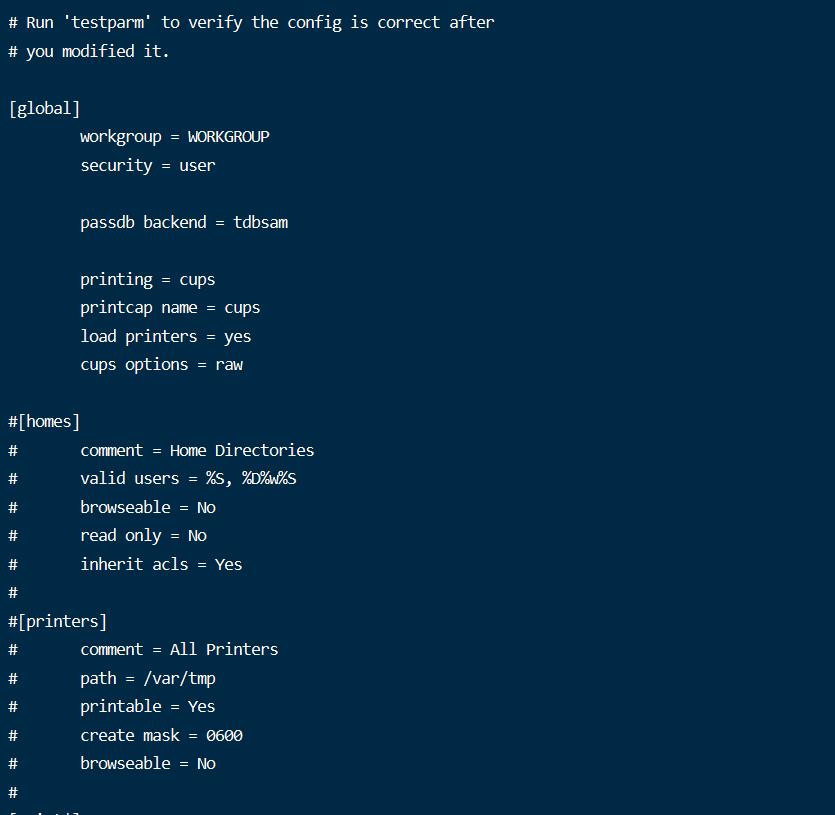Click 'read only = No' line
835x815 pixels.
pos(143,535)
